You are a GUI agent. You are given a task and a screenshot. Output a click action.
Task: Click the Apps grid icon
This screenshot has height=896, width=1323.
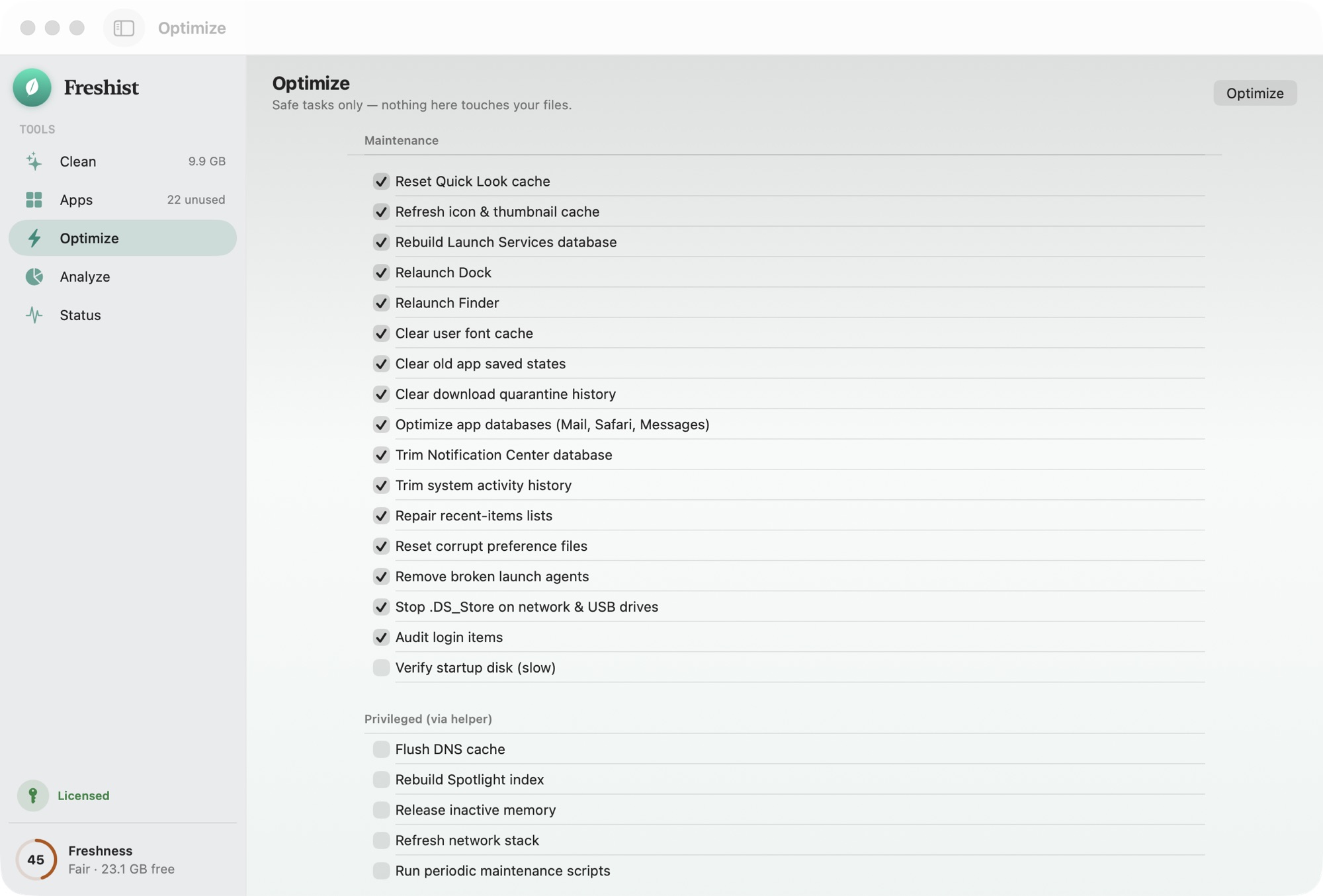(34, 200)
